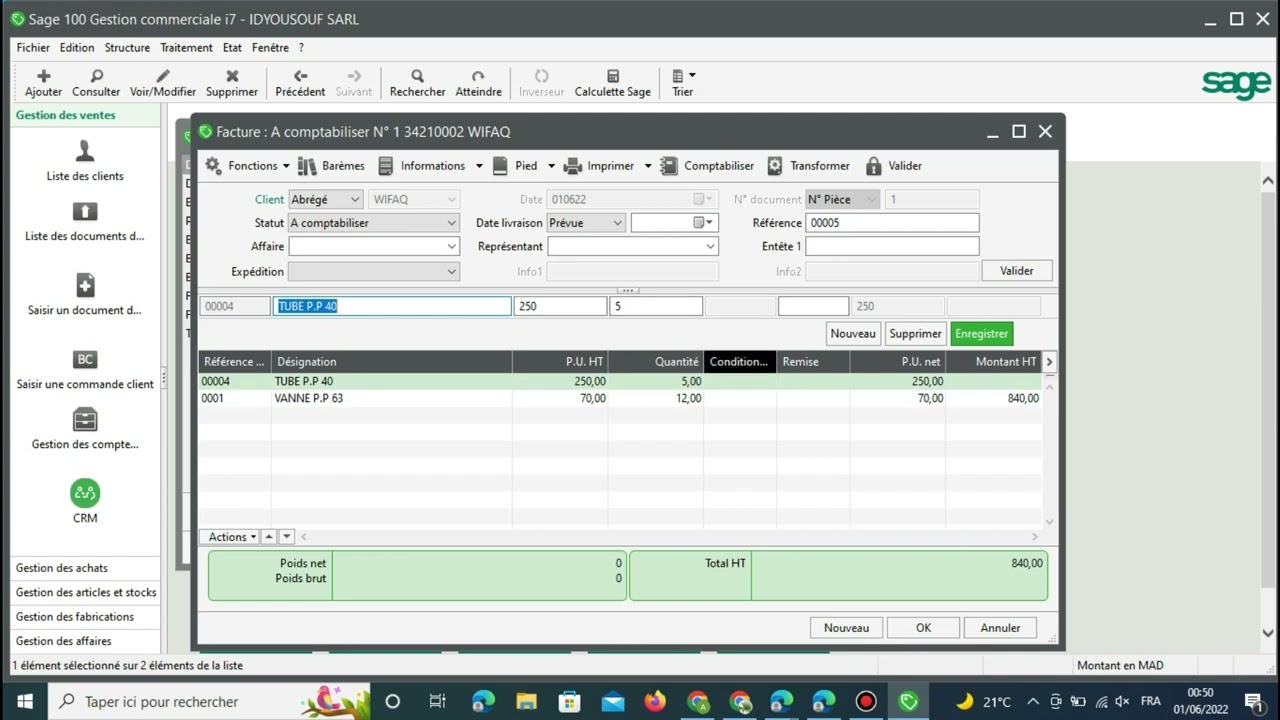Open the Structure menu
The height and width of the screenshot is (720, 1280).
[127, 48]
